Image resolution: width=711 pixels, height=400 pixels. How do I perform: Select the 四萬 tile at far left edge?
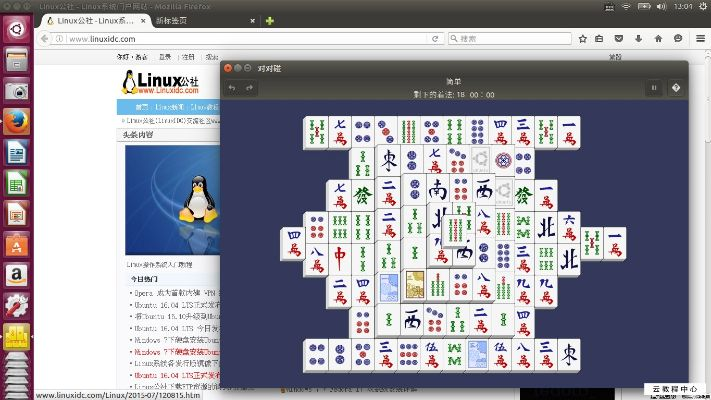click(293, 244)
